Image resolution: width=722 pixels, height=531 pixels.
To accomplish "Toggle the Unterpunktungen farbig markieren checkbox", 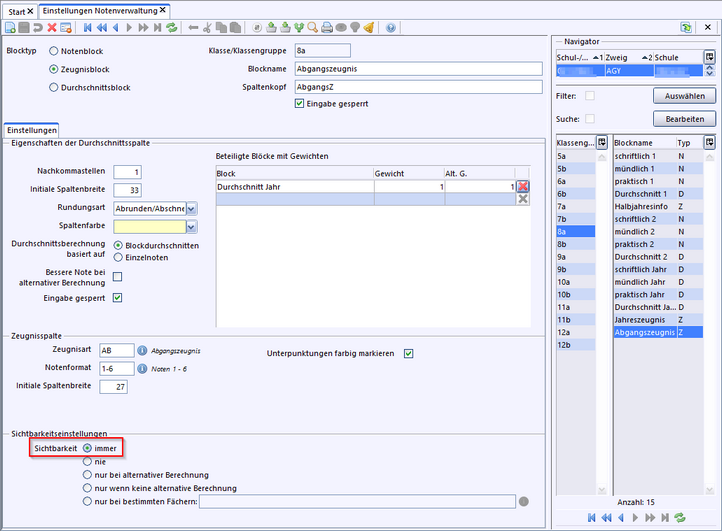I will pyautogui.click(x=408, y=353).
